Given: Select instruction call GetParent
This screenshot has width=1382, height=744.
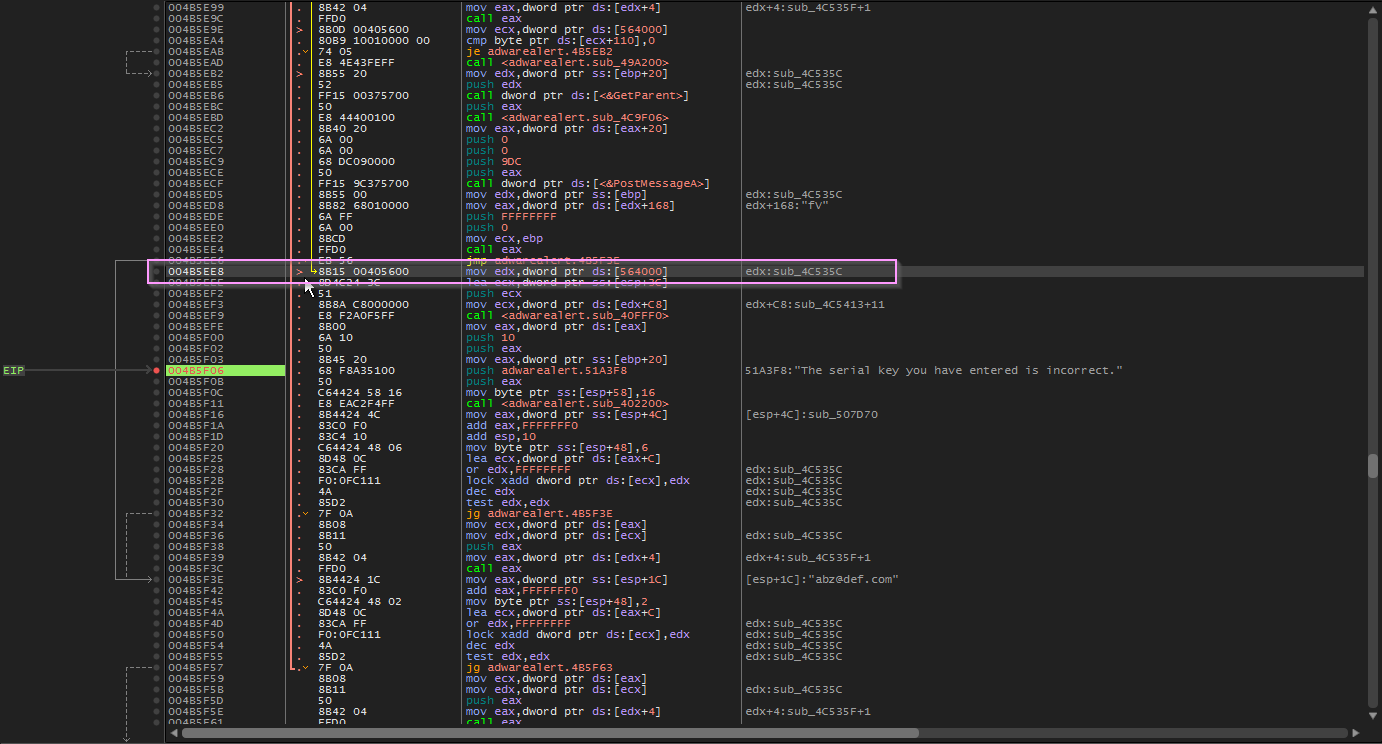Looking at the screenshot, I should [x=577, y=95].
